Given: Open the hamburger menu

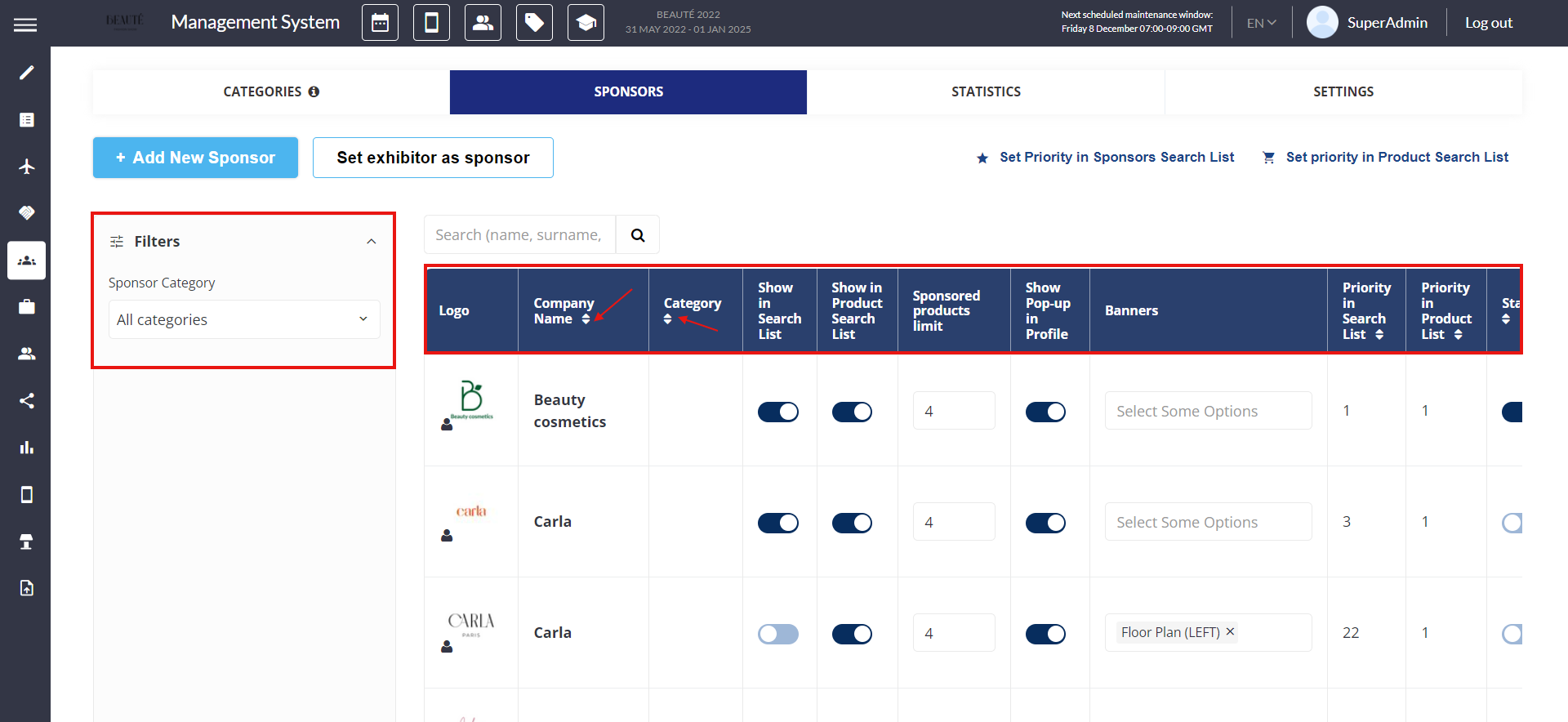Looking at the screenshot, I should (25, 25).
